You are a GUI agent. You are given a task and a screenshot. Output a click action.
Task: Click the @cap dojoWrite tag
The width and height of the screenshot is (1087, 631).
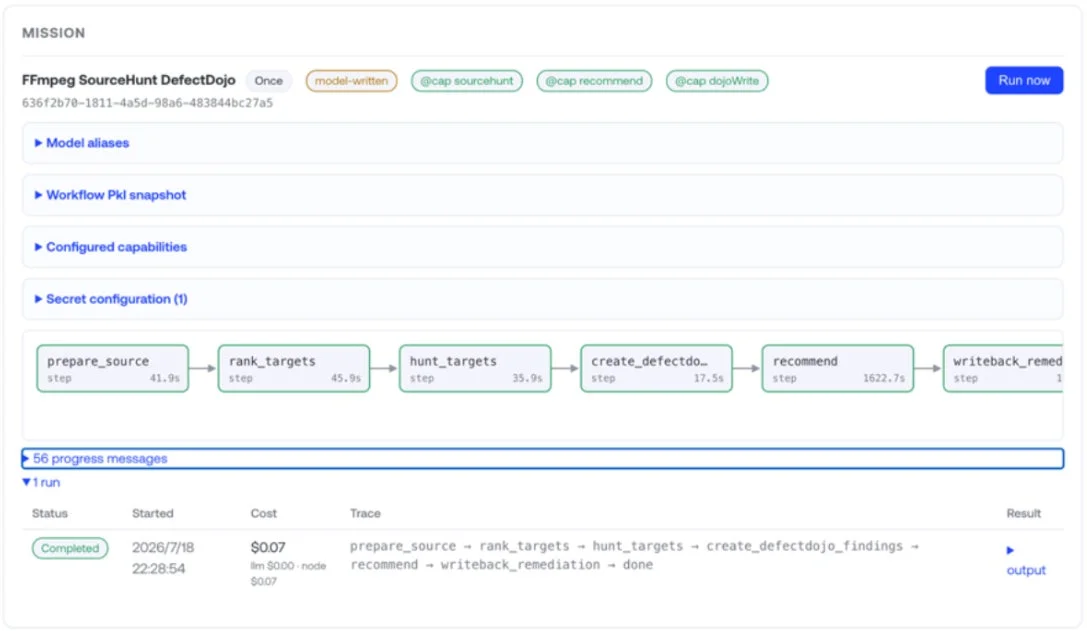(x=717, y=80)
